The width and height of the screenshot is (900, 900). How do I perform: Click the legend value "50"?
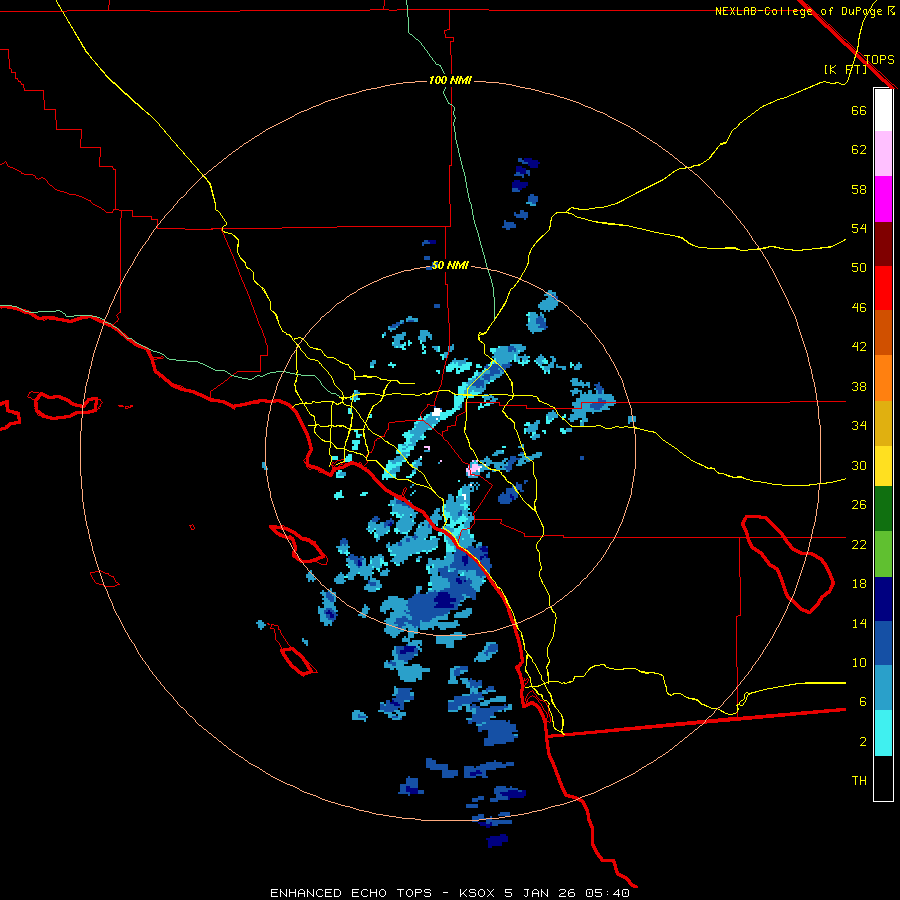click(859, 267)
